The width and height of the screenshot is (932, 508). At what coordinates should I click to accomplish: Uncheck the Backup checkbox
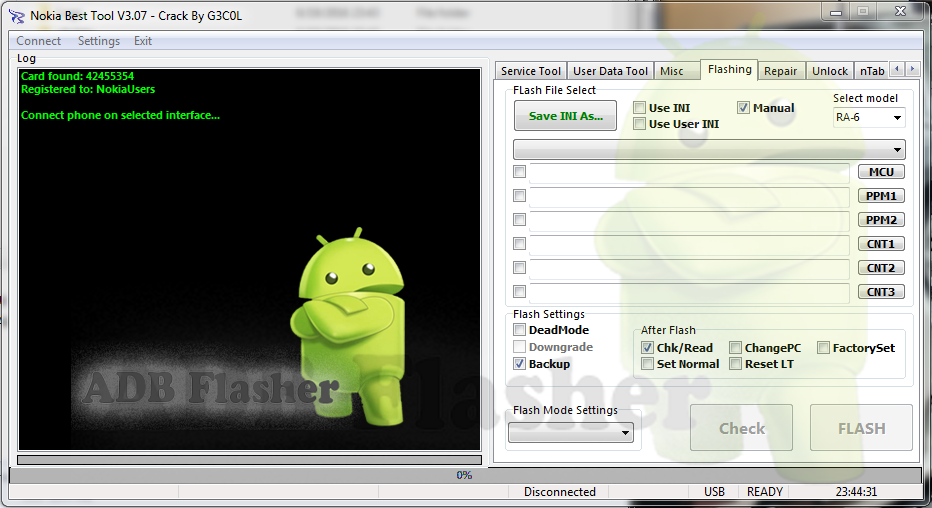coord(519,364)
